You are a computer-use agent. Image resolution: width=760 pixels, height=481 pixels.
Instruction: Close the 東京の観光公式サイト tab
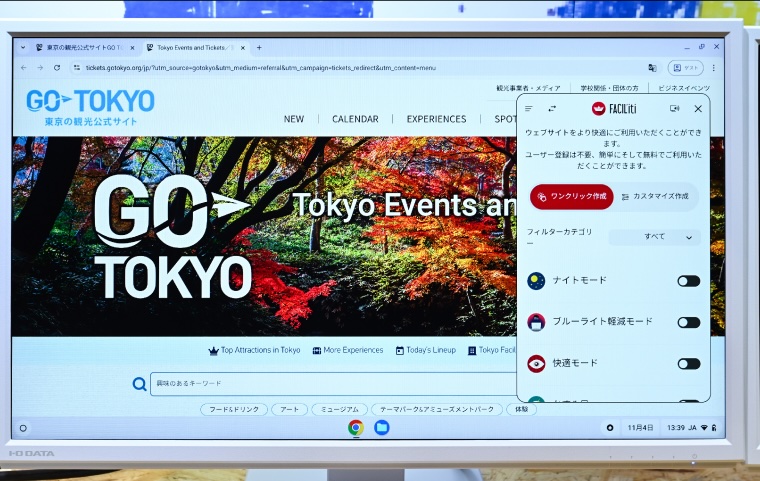point(132,48)
